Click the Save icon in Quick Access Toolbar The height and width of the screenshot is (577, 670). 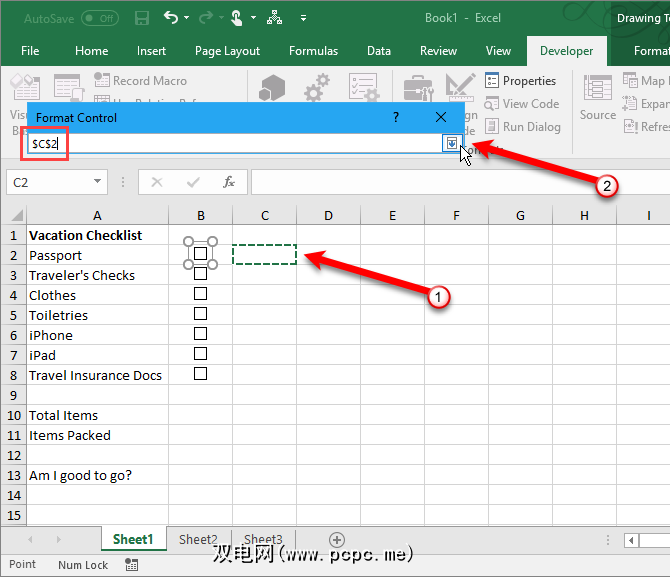[142, 18]
